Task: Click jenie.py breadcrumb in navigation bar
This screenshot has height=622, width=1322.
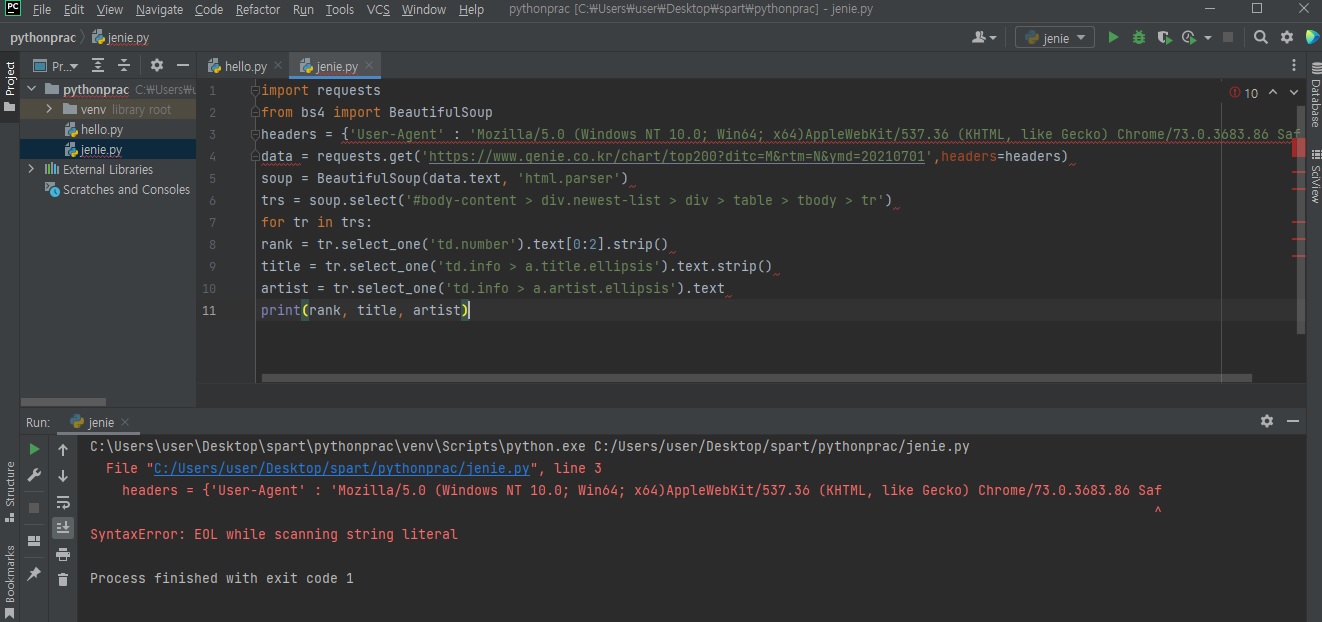Action: coord(121,38)
